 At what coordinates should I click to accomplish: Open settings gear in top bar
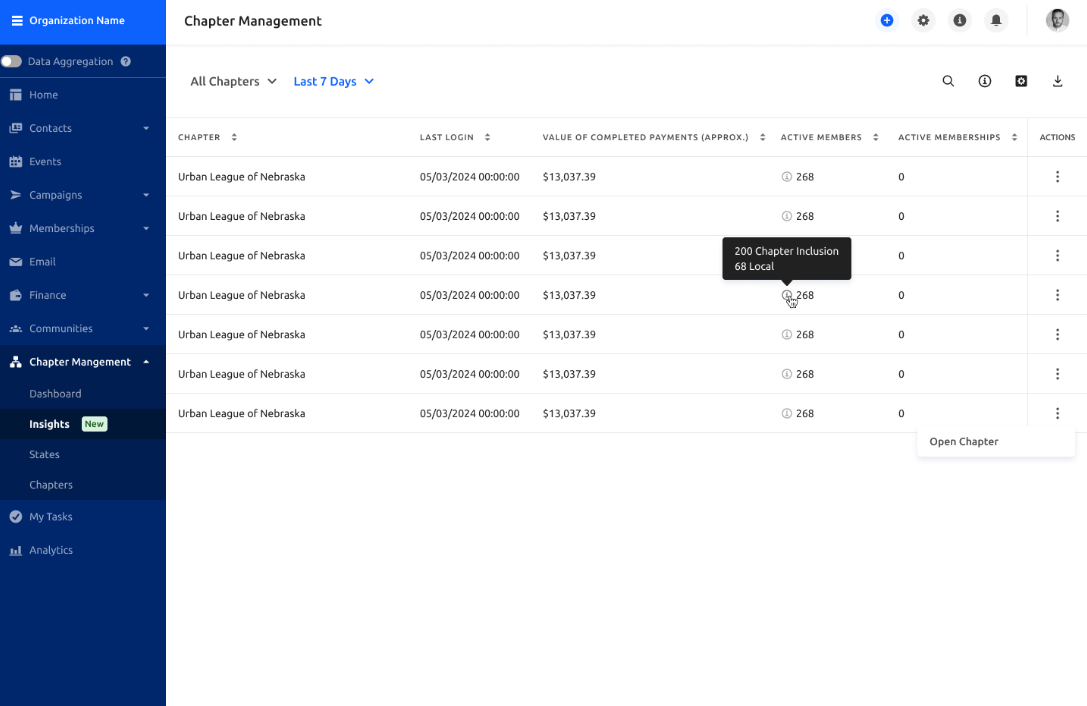click(923, 20)
